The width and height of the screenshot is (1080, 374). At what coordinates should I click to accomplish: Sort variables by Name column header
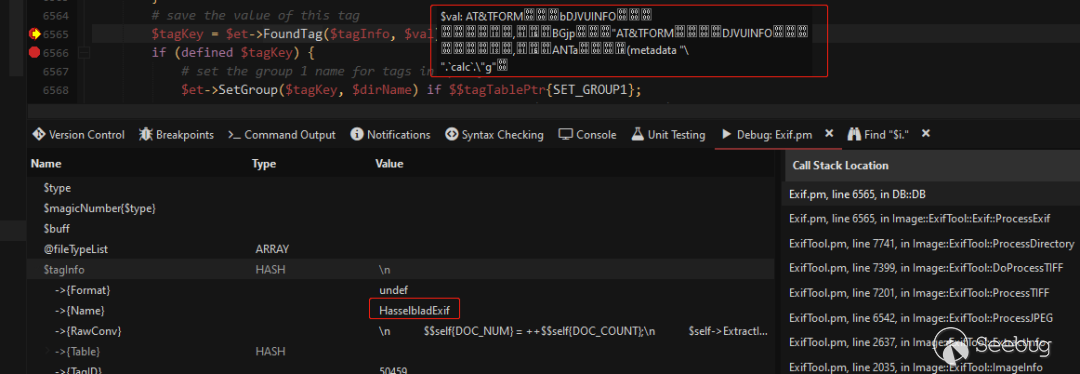[x=46, y=164]
